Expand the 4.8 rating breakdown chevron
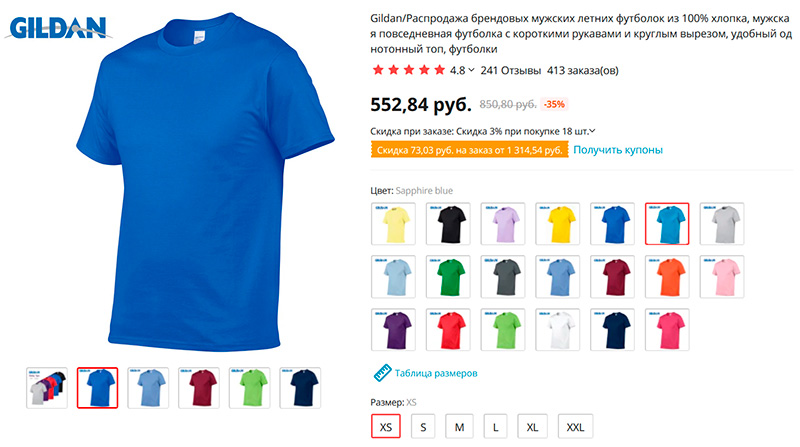 (471, 70)
